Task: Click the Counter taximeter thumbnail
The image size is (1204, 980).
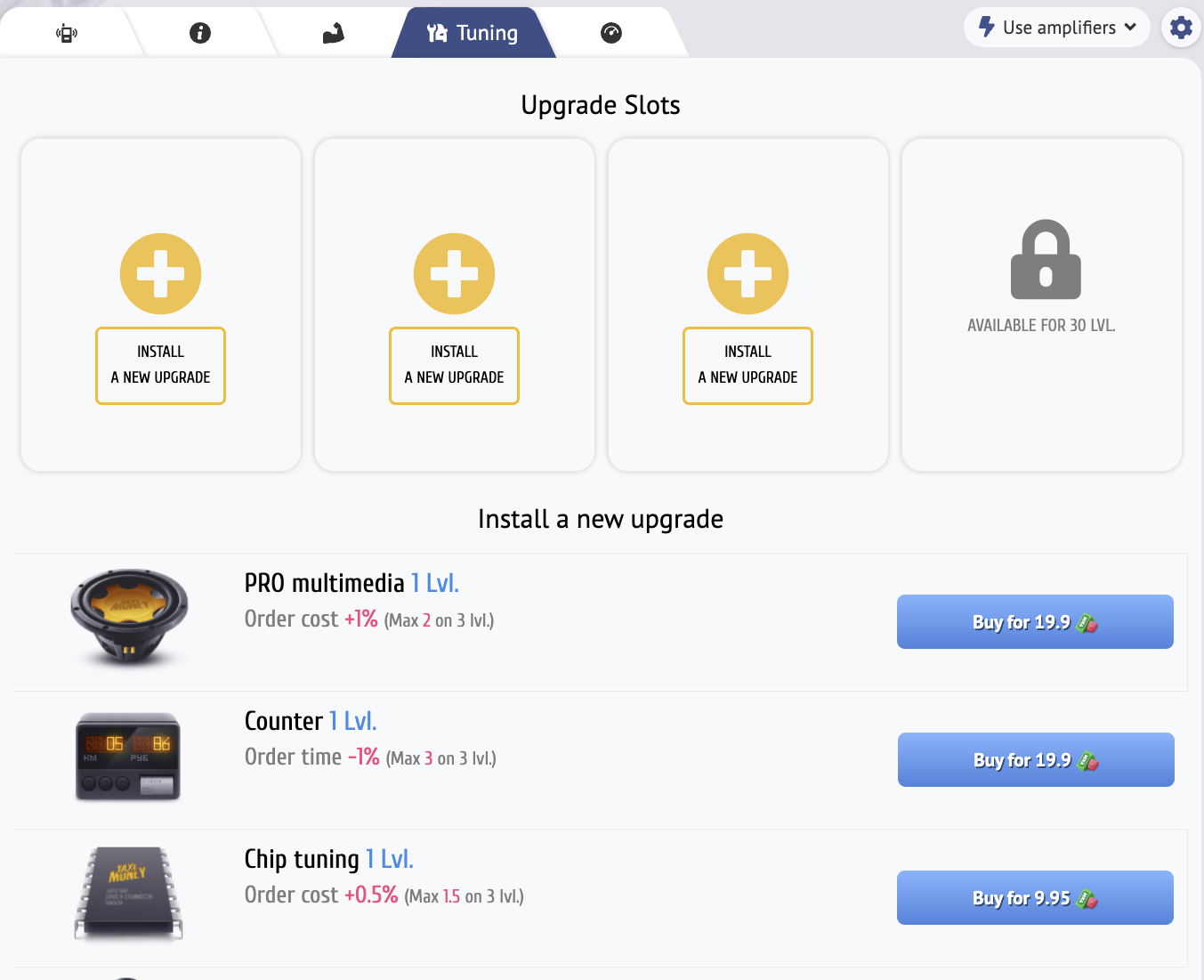Action: click(128, 757)
